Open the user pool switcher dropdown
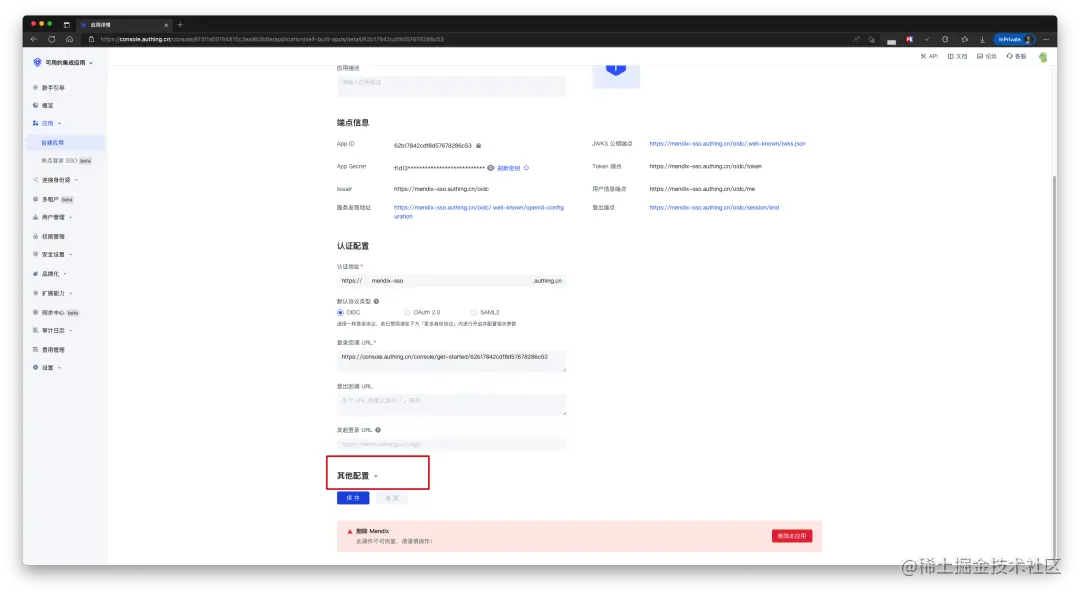 (69, 62)
